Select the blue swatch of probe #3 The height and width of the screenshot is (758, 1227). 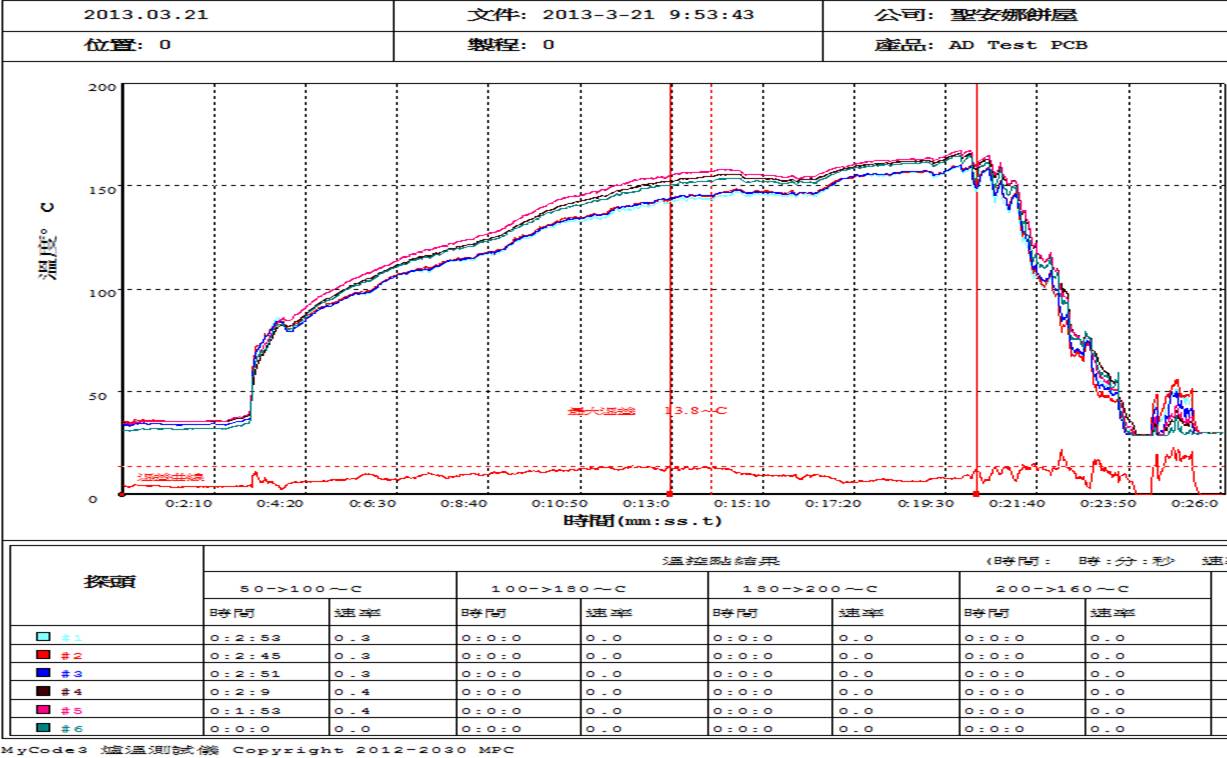[x=42, y=673]
